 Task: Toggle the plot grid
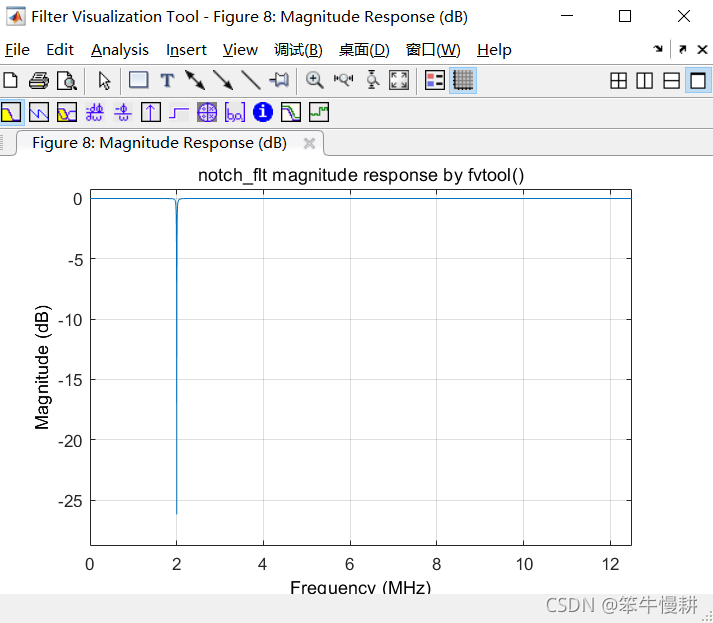tap(463, 80)
